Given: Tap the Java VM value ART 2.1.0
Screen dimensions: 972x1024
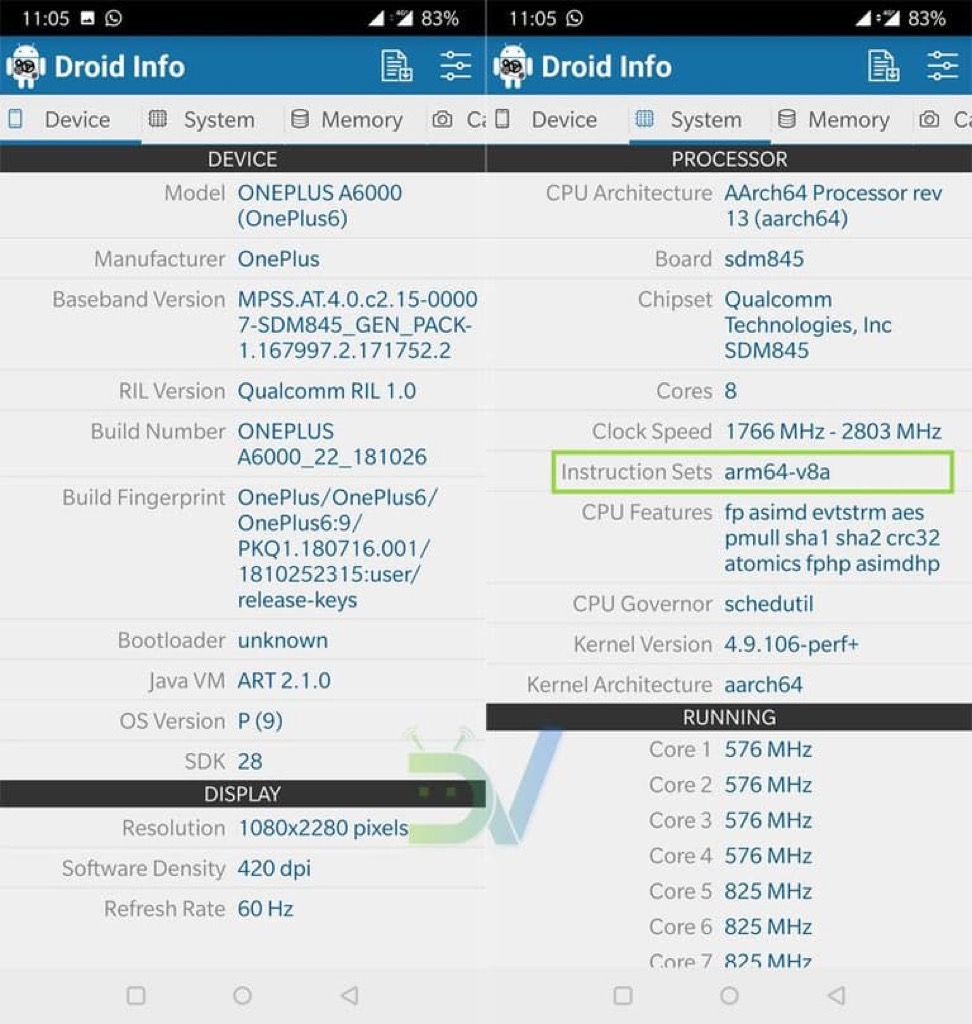Looking at the screenshot, I should (284, 681).
